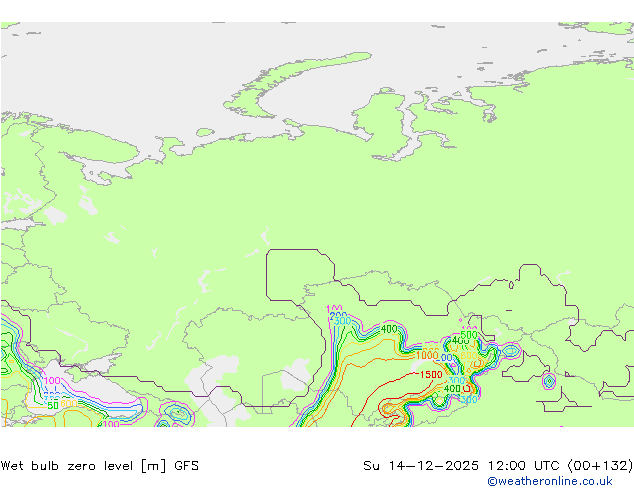Click the orange '1000' contour label

coord(427,355)
